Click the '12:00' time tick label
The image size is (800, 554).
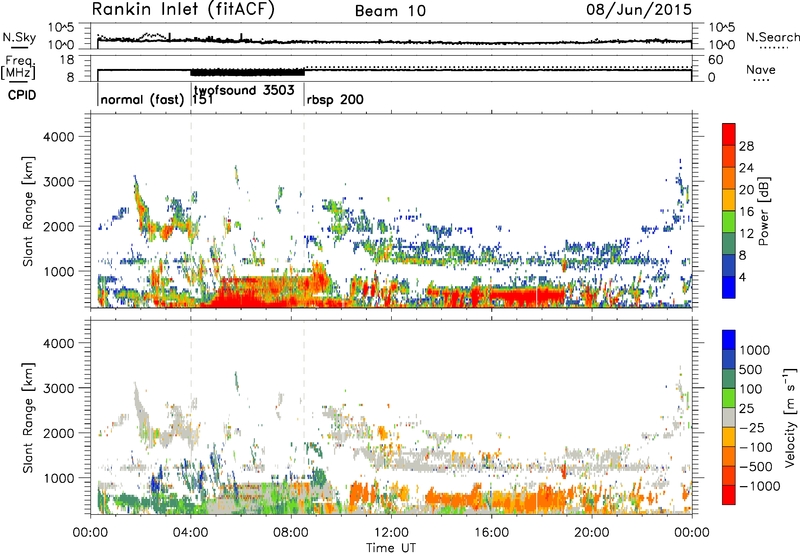coord(391,533)
